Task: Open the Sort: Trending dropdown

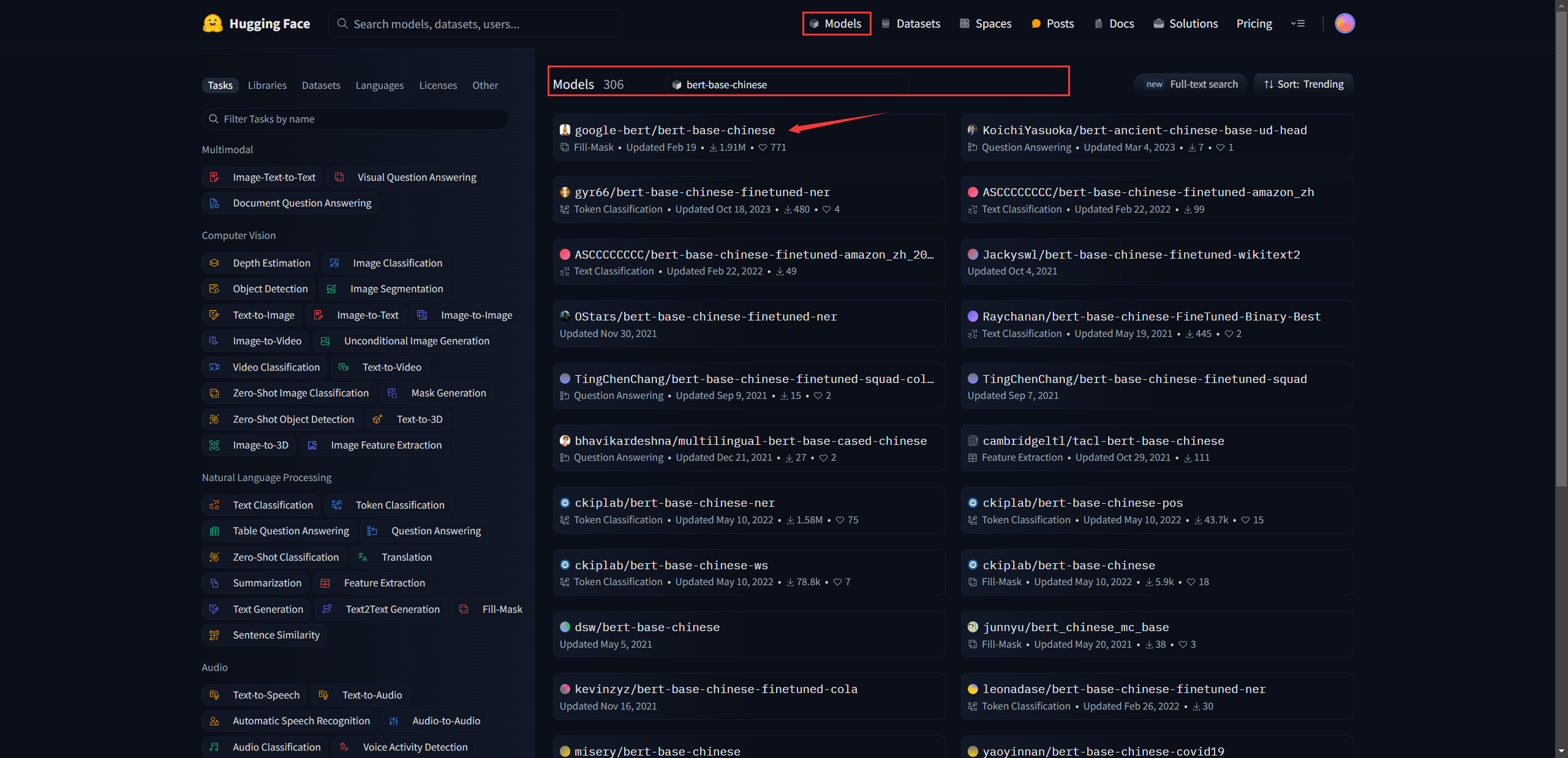Action: 1303,84
